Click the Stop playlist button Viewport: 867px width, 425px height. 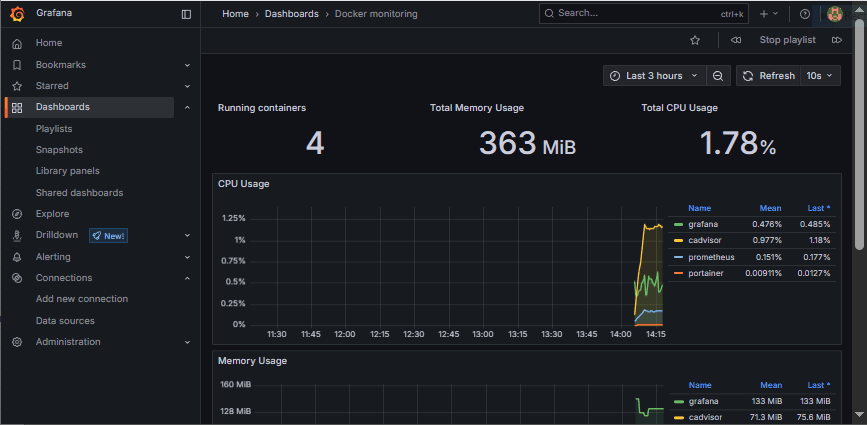(787, 40)
